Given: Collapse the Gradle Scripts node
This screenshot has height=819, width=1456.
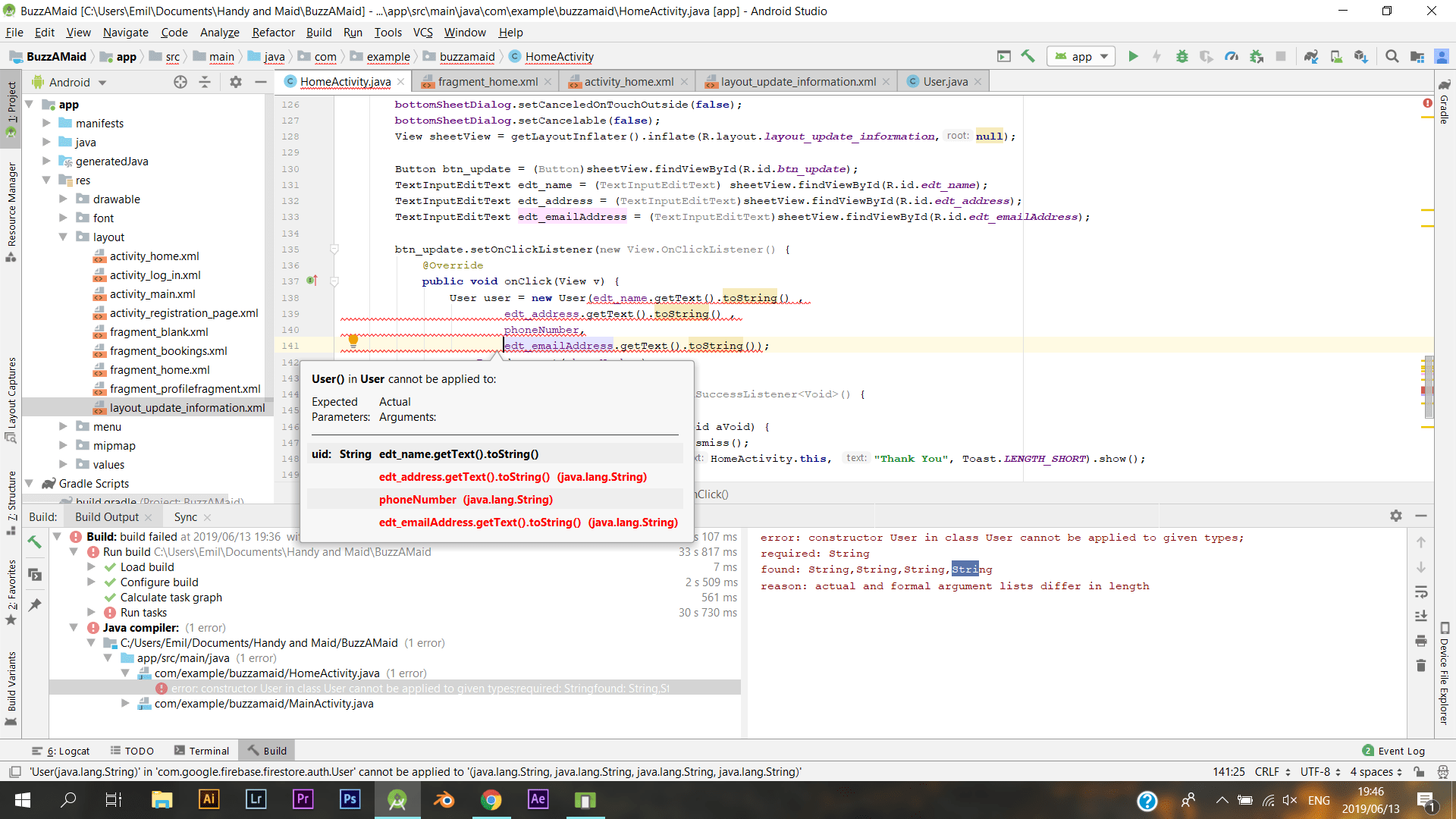Looking at the screenshot, I should click(30, 483).
